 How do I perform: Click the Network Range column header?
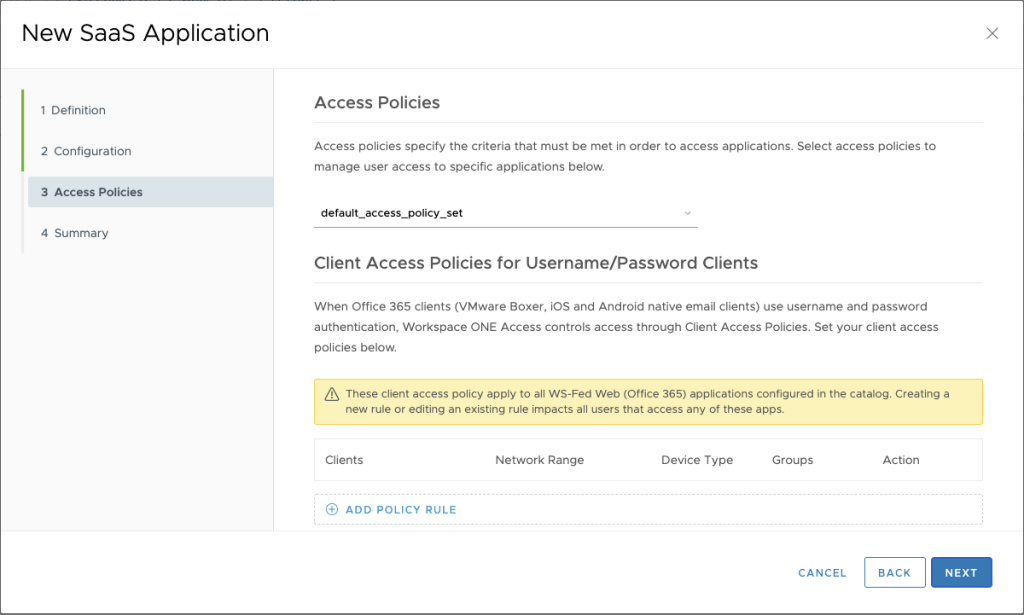(539, 460)
